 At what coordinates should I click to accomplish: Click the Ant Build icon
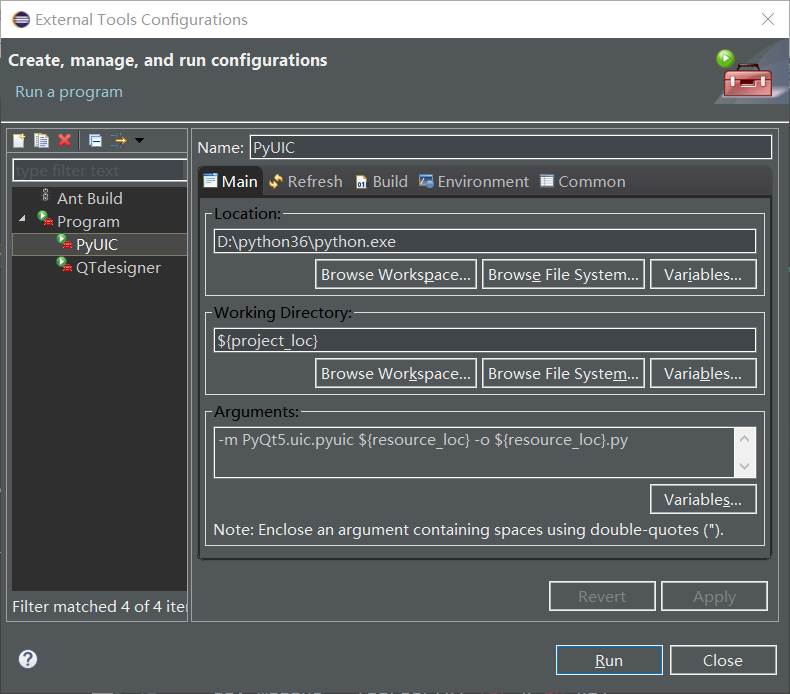point(45,195)
